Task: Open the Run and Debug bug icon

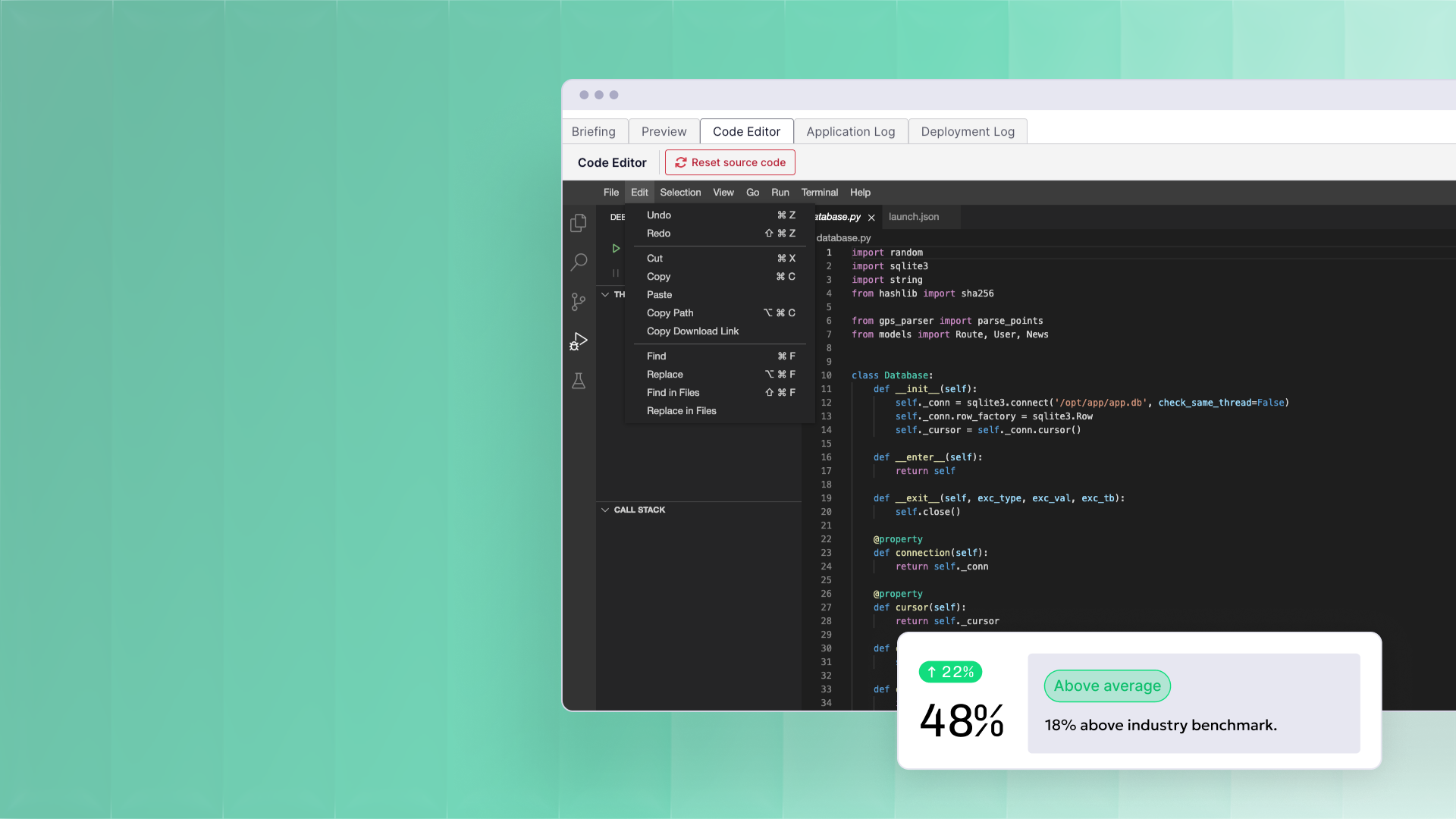Action: (x=579, y=341)
